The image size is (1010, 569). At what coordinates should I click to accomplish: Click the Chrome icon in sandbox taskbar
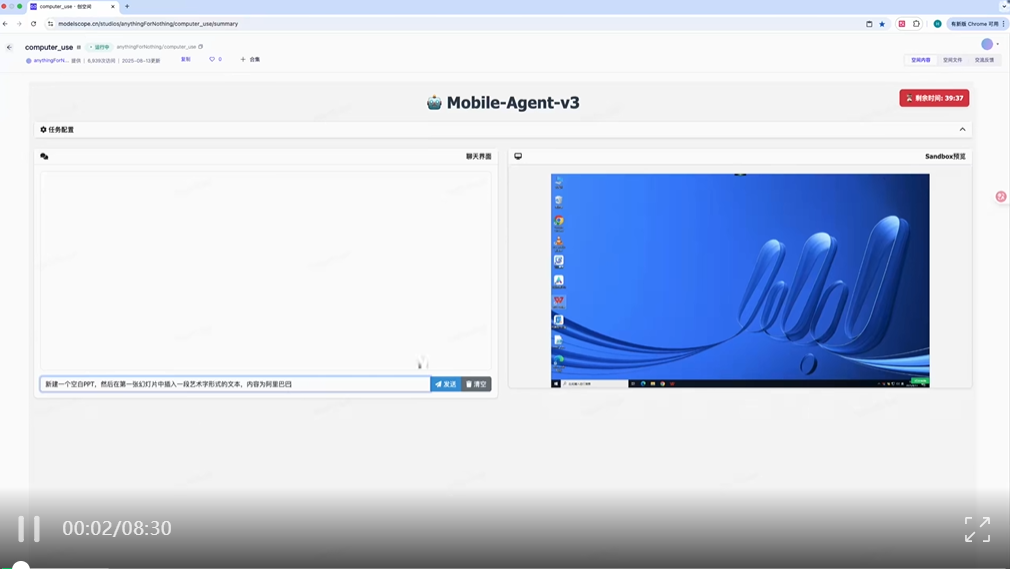662,383
